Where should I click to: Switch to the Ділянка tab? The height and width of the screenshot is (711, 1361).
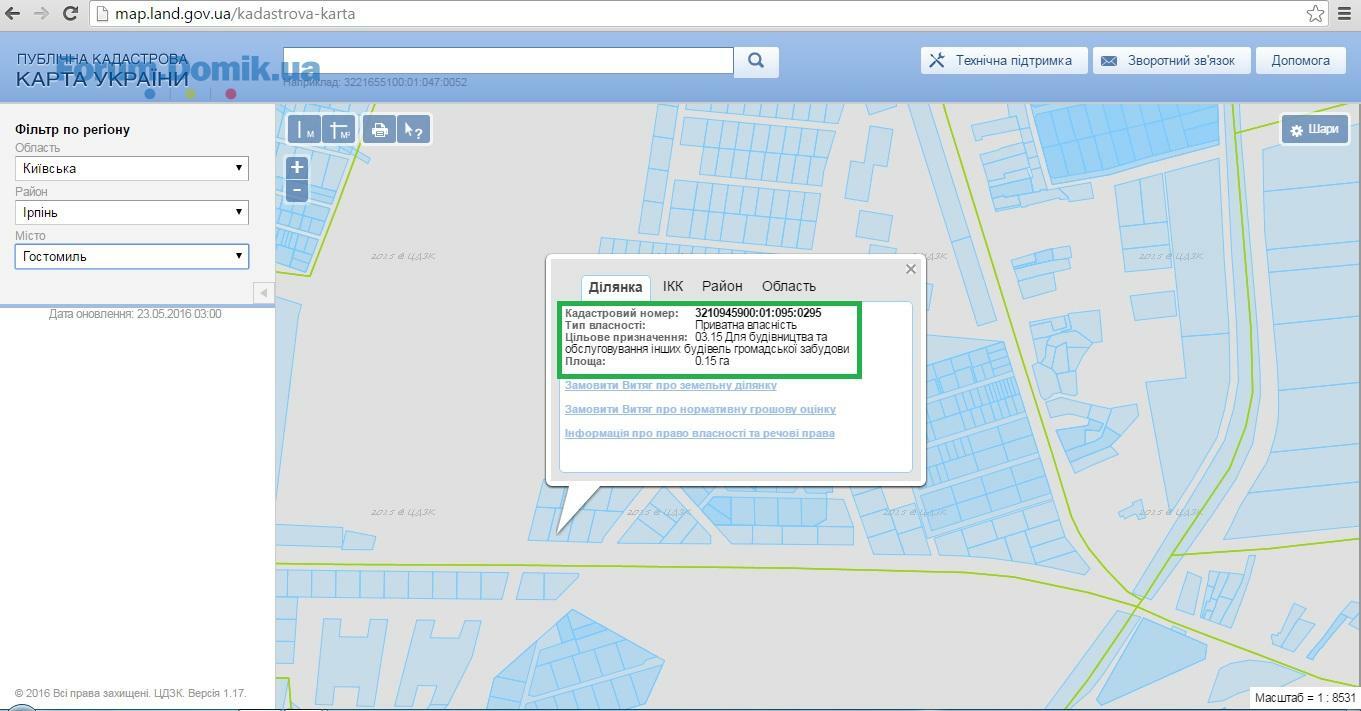[x=615, y=287]
